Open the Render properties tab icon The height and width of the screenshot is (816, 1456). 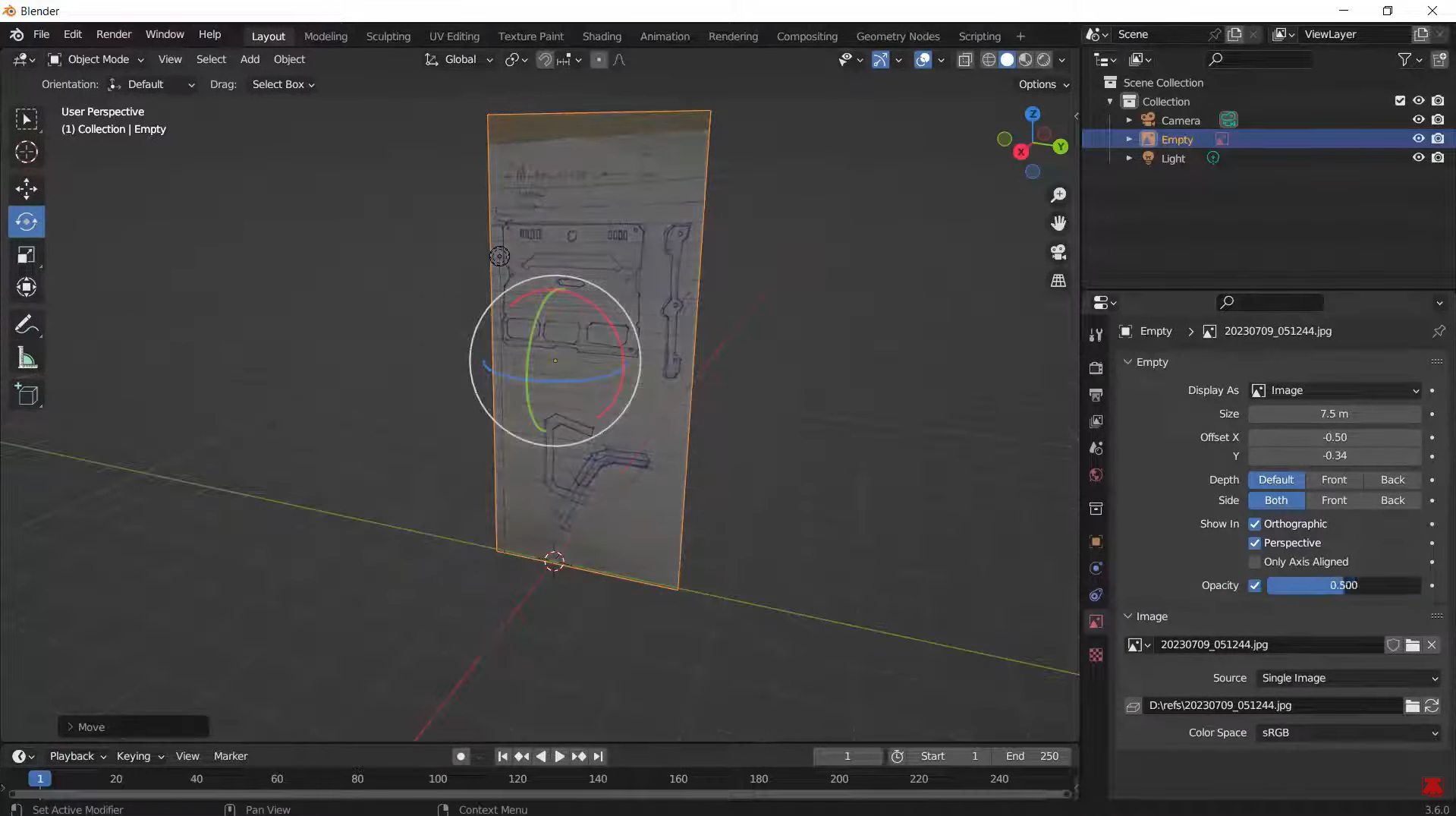[x=1096, y=367]
